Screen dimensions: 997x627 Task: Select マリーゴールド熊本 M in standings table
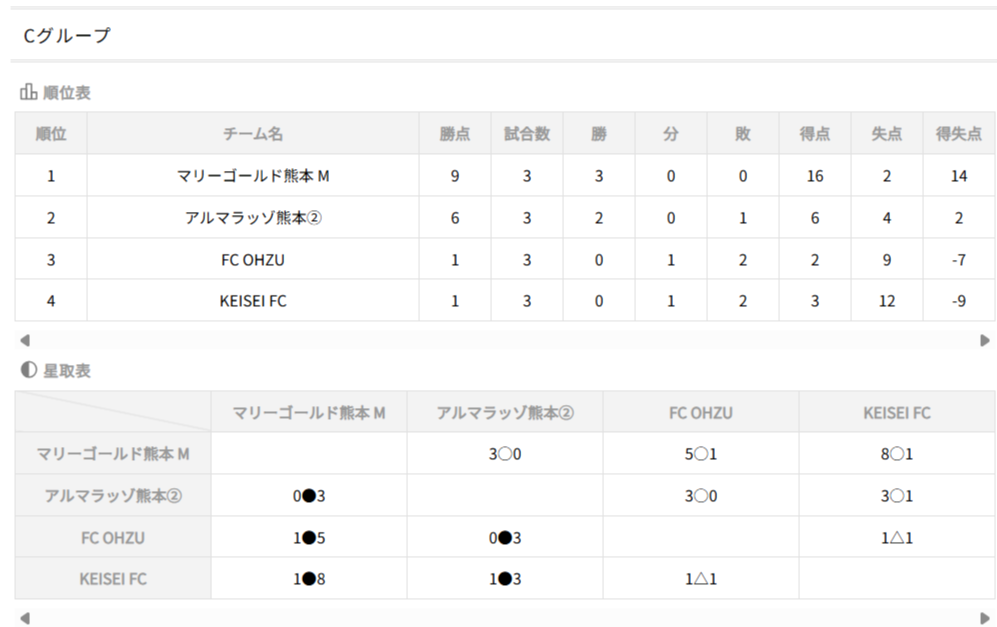253,176
